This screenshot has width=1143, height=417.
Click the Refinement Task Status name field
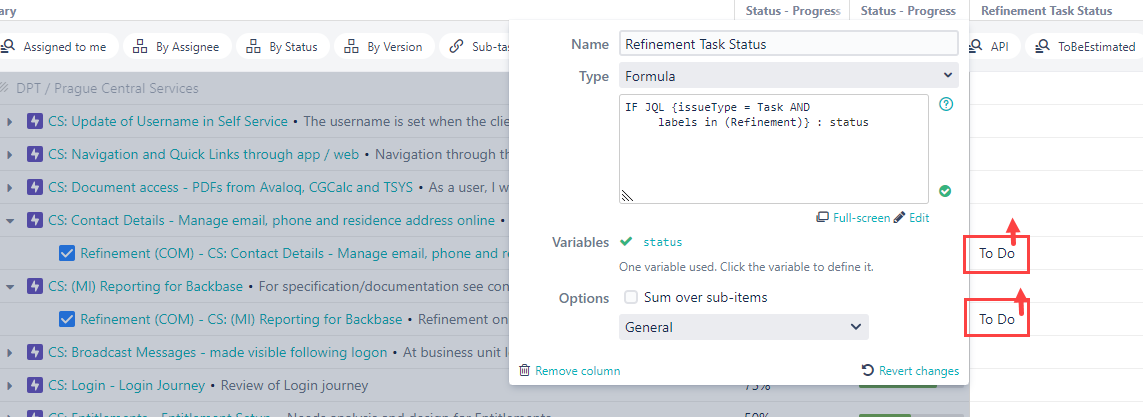click(x=788, y=44)
